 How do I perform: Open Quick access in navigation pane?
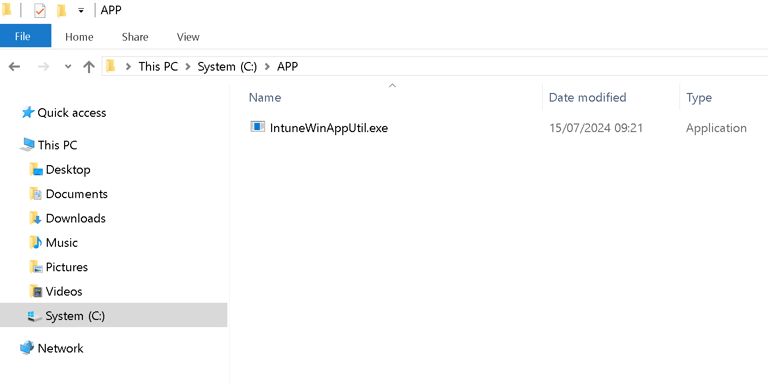(72, 113)
